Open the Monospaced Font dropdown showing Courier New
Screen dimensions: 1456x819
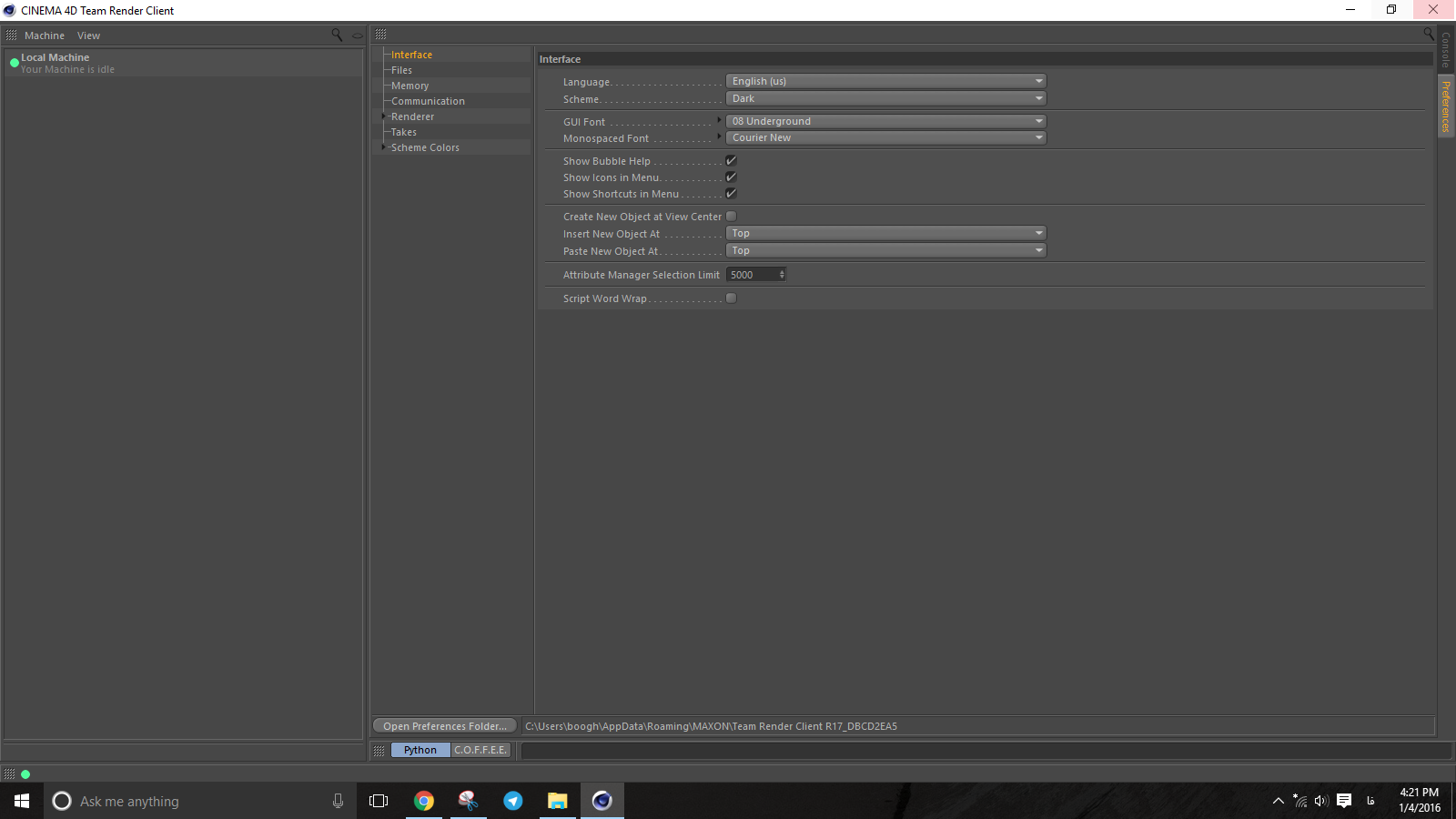tap(886, 137)
